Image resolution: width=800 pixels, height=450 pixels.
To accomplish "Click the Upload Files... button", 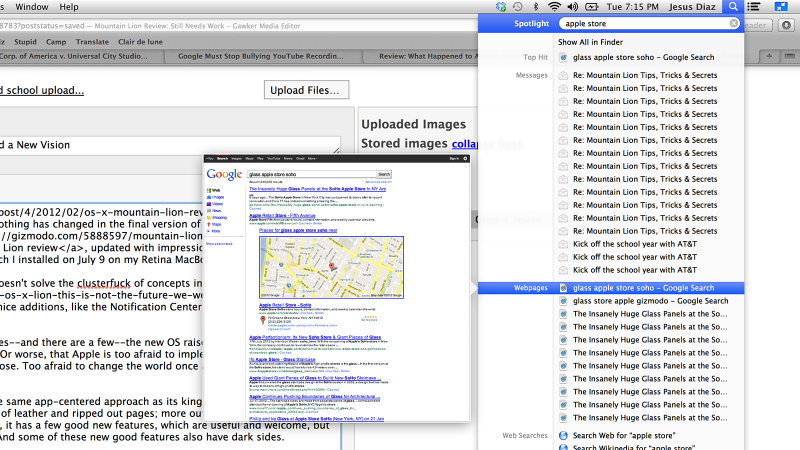I will (306, 90).
